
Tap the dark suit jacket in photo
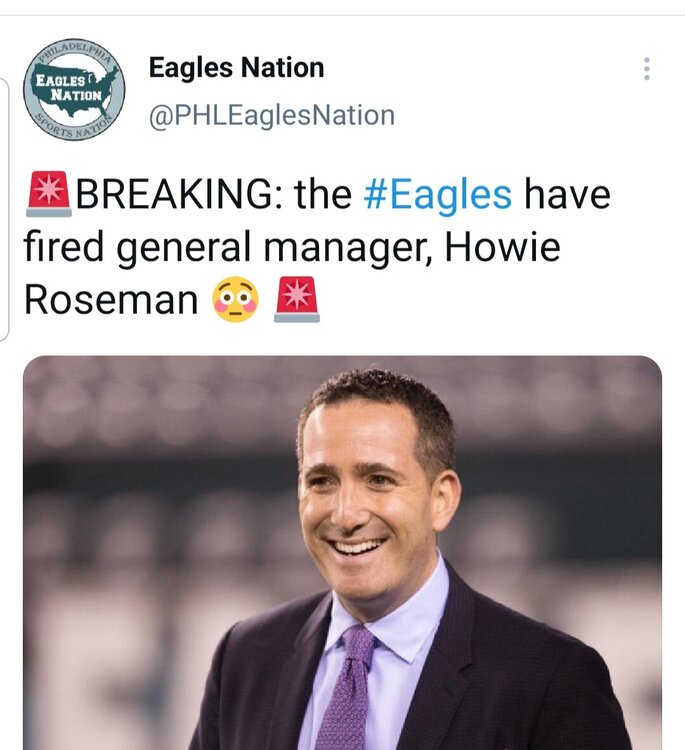520,680
